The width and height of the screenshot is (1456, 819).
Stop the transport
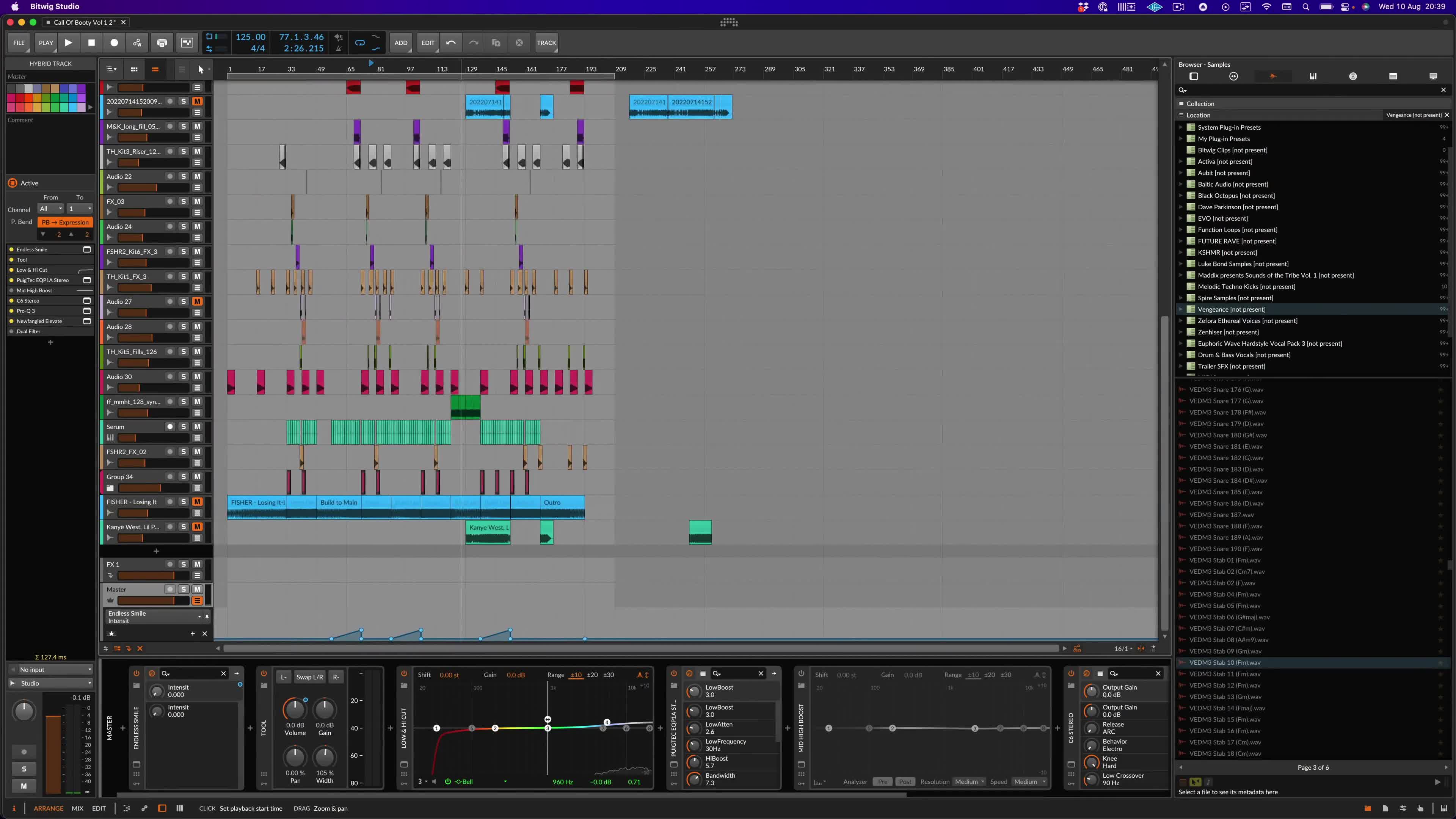click(91, 42)
